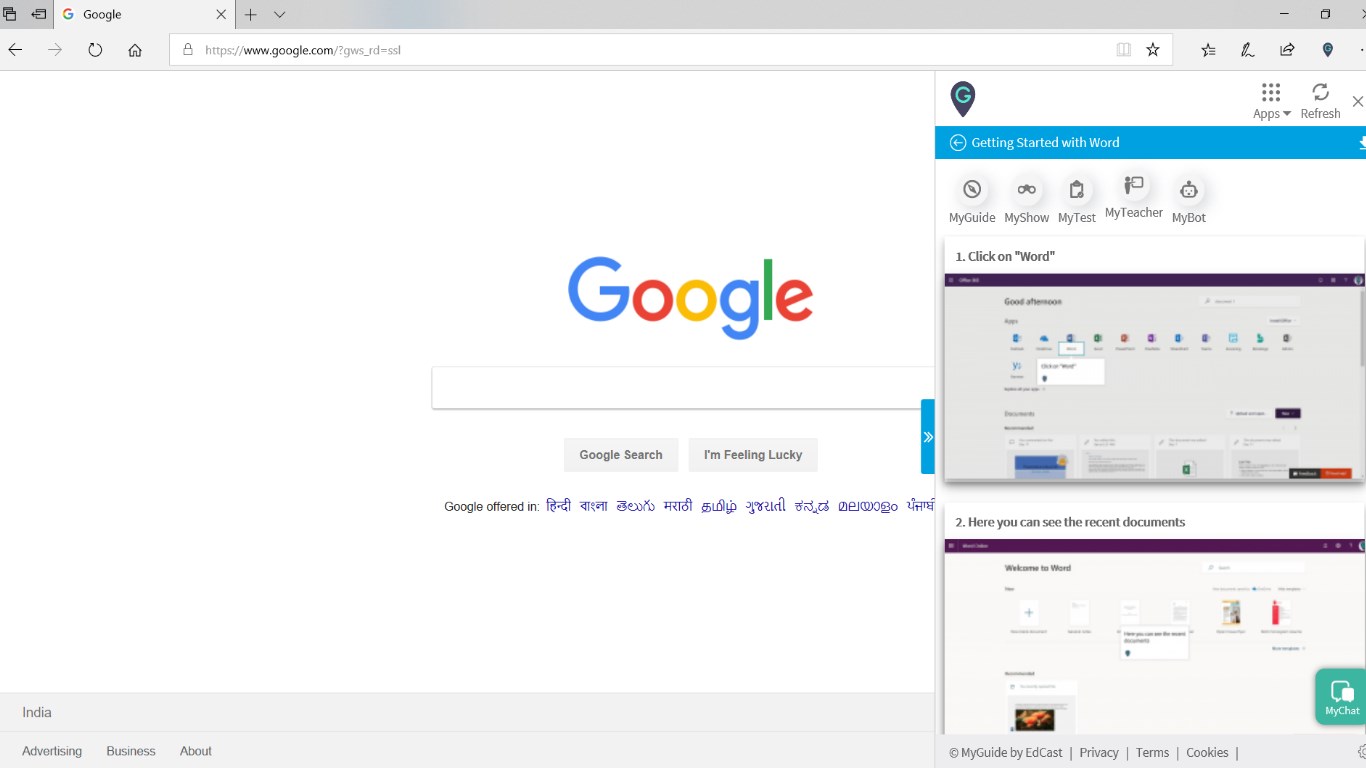The width and height of the screenshot is (1366, 768).
Task: Click the Google search input box
Action: tap(683, 388)
